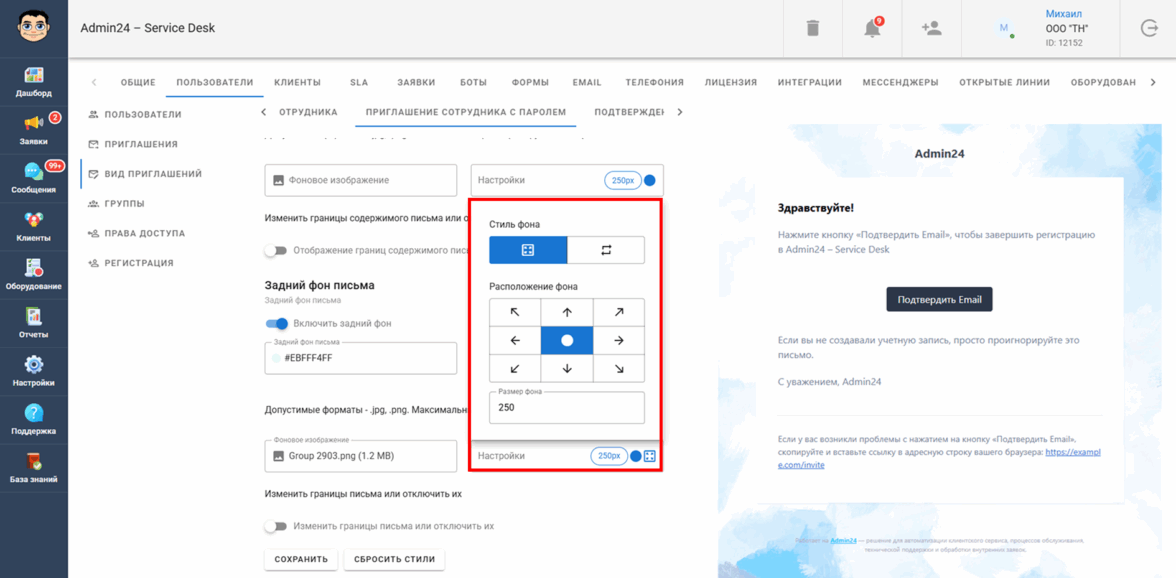Click the logout icon

[1149, 28]
